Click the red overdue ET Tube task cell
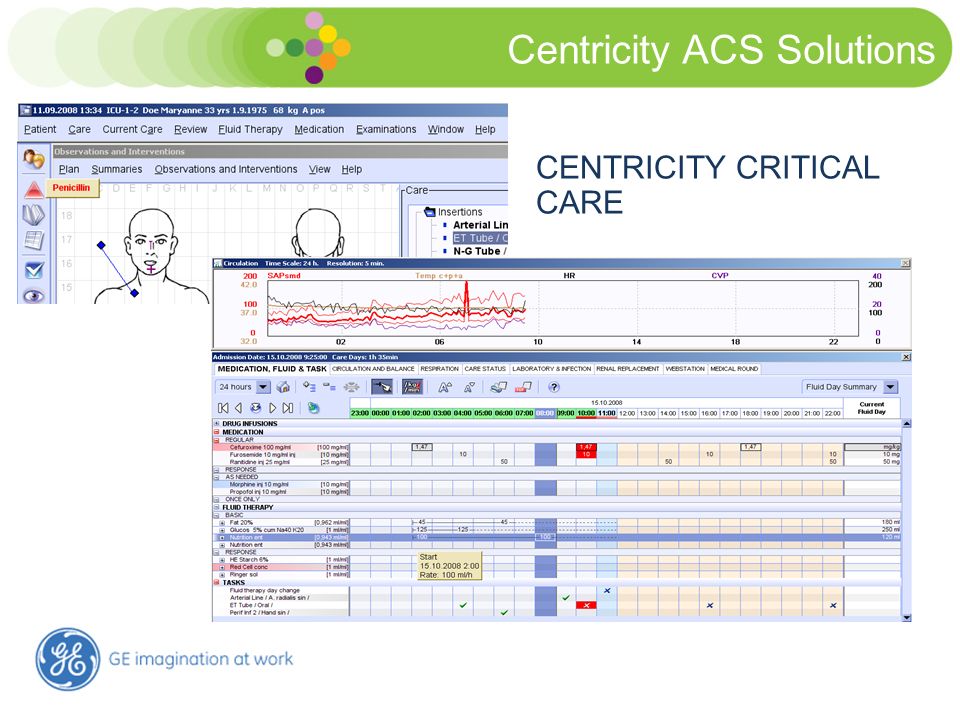Screen dimensions: 960x720 tap(587, 606)
